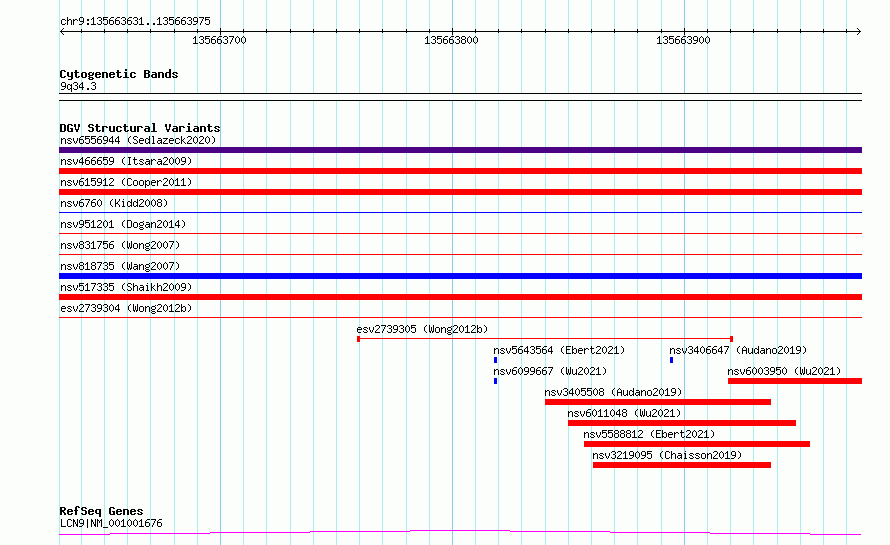
Task: Open the nsv466659 (Itsara2009) variant label
Action: pyautogui.click(x=126, y=161)
